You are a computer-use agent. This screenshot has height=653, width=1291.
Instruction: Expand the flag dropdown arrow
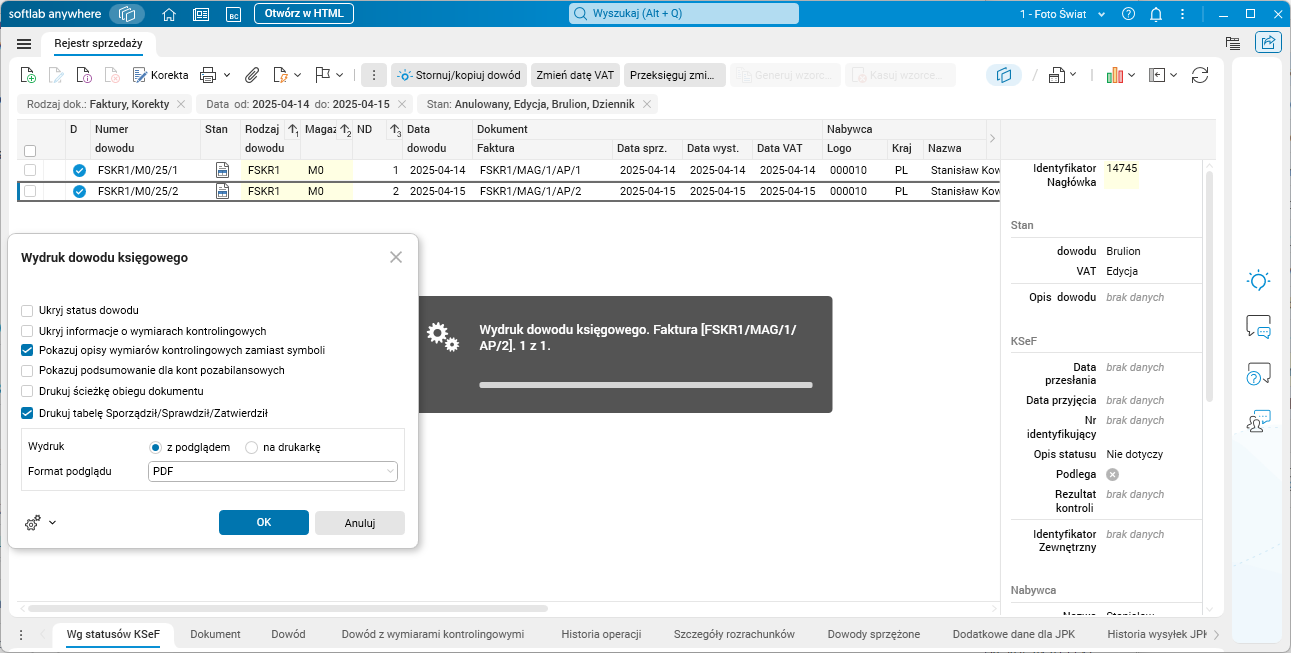coord(341,75)
